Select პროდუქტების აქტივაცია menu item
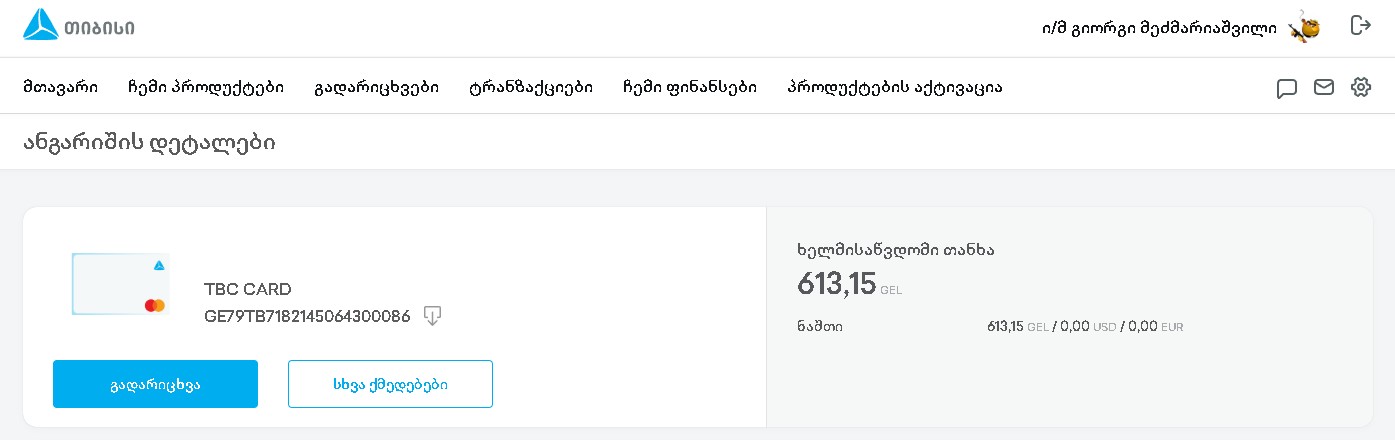Screen dimensions: 1395x440 (895, 87)
